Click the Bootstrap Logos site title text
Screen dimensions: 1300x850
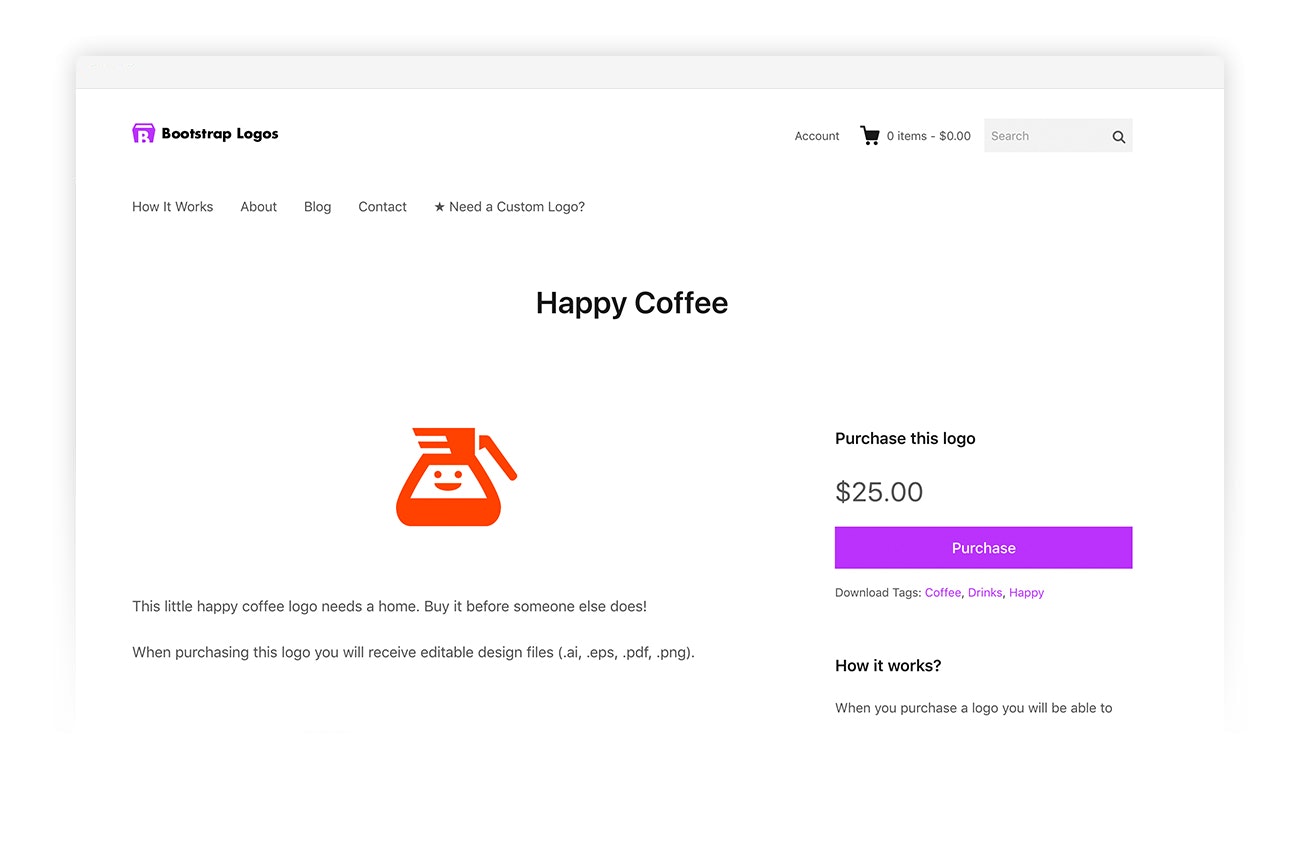219,133
